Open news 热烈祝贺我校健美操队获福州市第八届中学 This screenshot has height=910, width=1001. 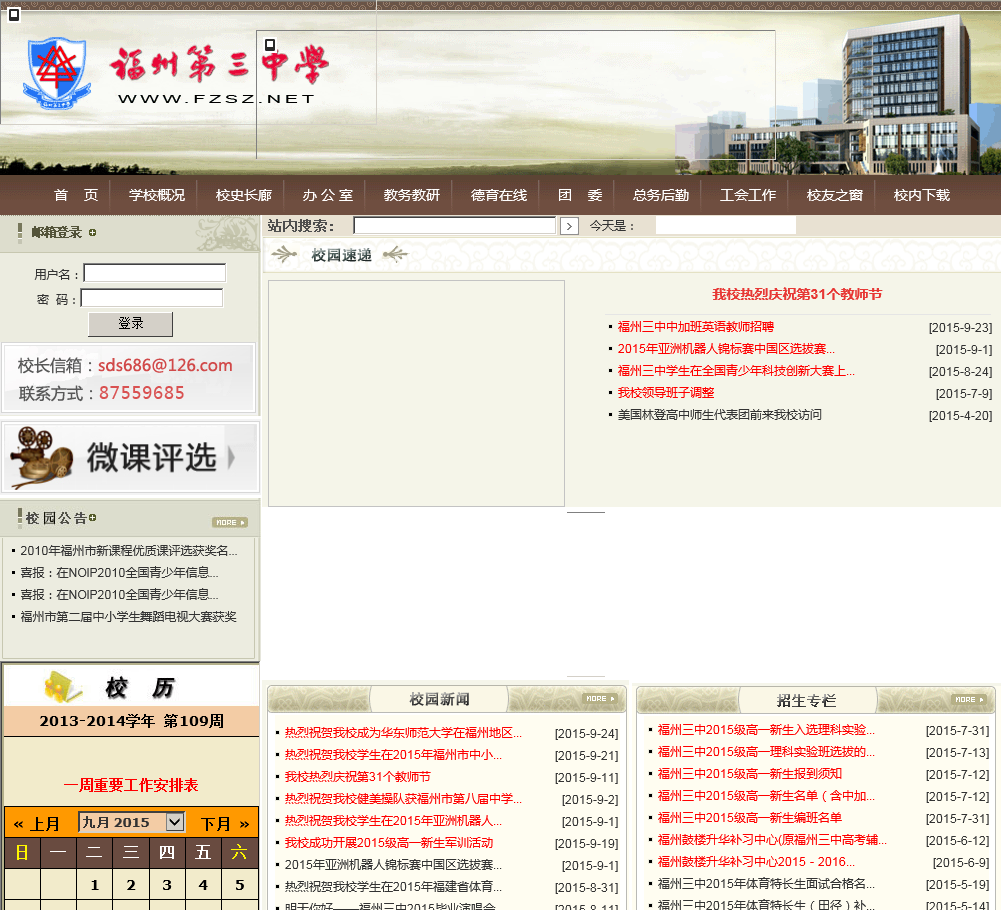[403, 799]
